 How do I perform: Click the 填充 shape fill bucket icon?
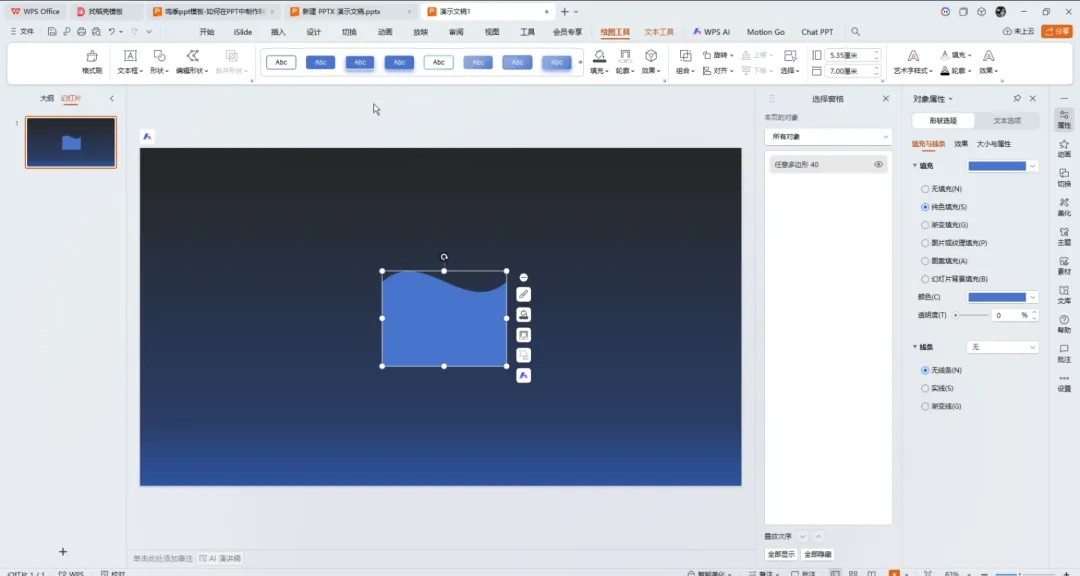pyautogui.click(x=599, y=56)
